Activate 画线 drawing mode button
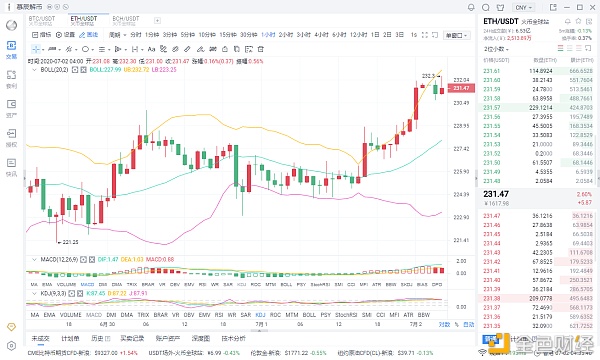 coord(88,35)
